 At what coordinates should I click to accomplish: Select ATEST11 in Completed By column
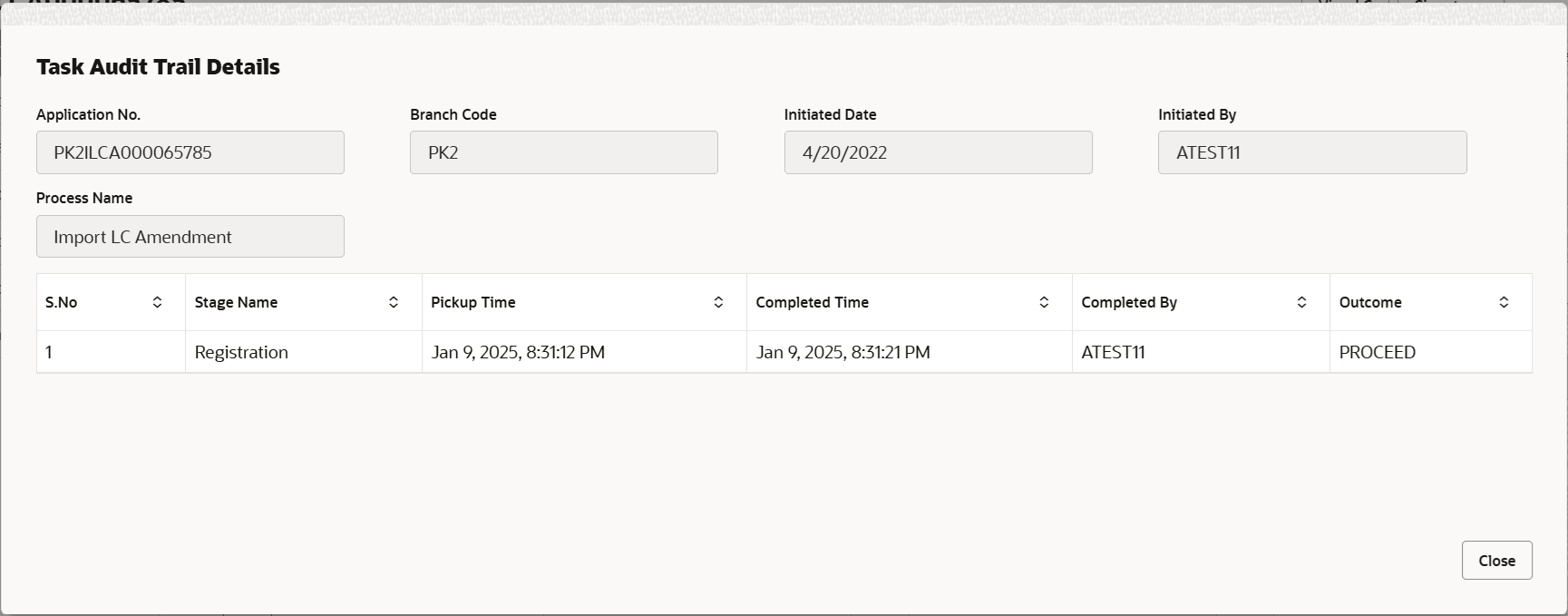[1113, 352]
